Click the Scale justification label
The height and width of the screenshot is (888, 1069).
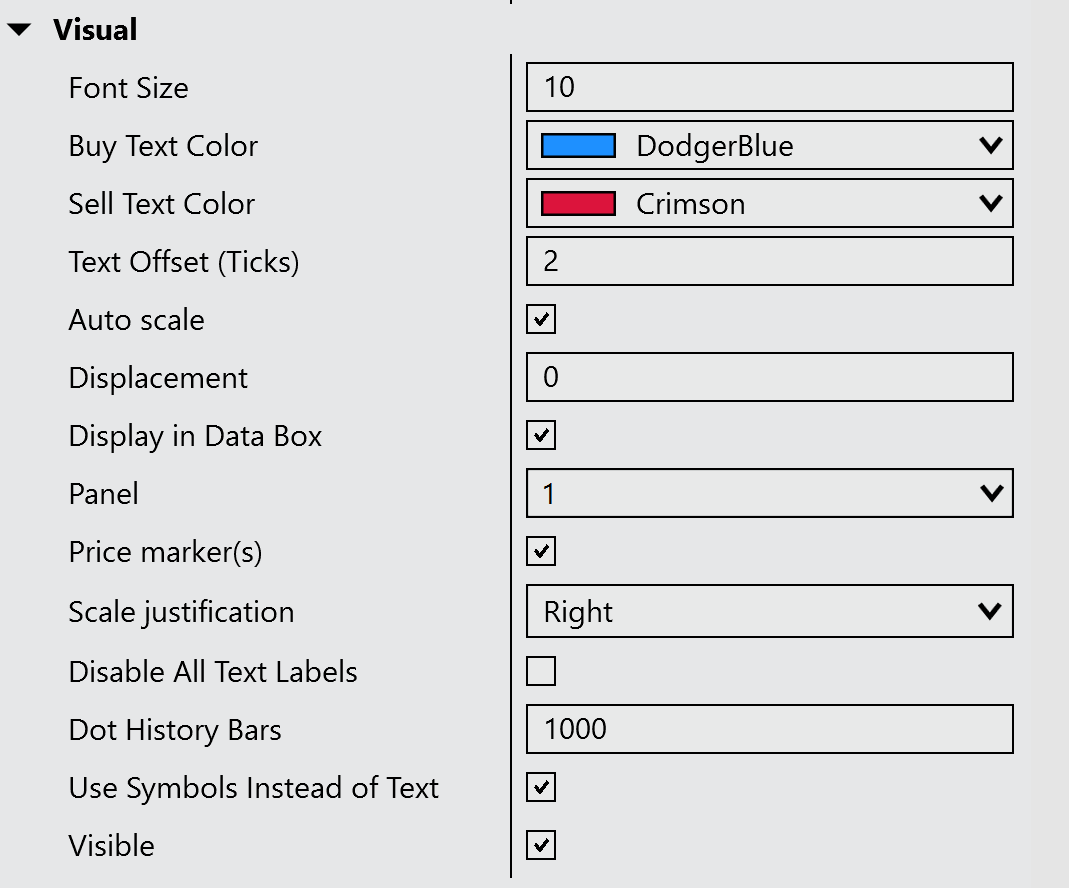tap(181, 612)
